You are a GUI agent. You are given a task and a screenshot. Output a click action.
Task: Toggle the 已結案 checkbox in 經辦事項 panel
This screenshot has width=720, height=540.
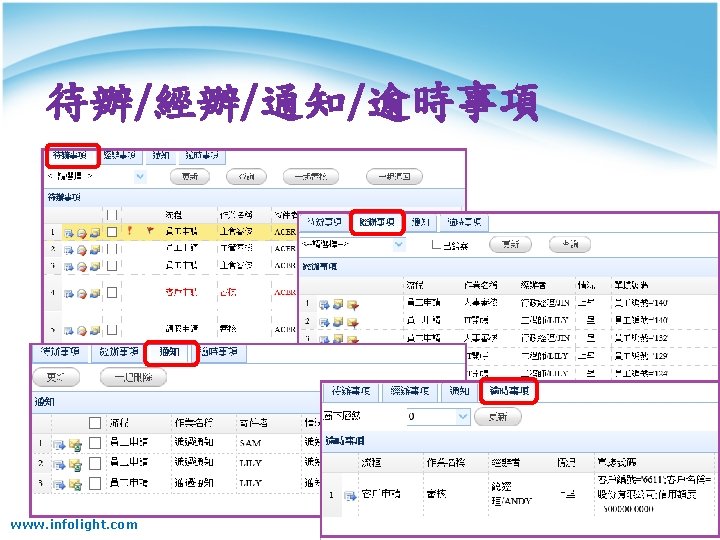(x=436, y=245)
